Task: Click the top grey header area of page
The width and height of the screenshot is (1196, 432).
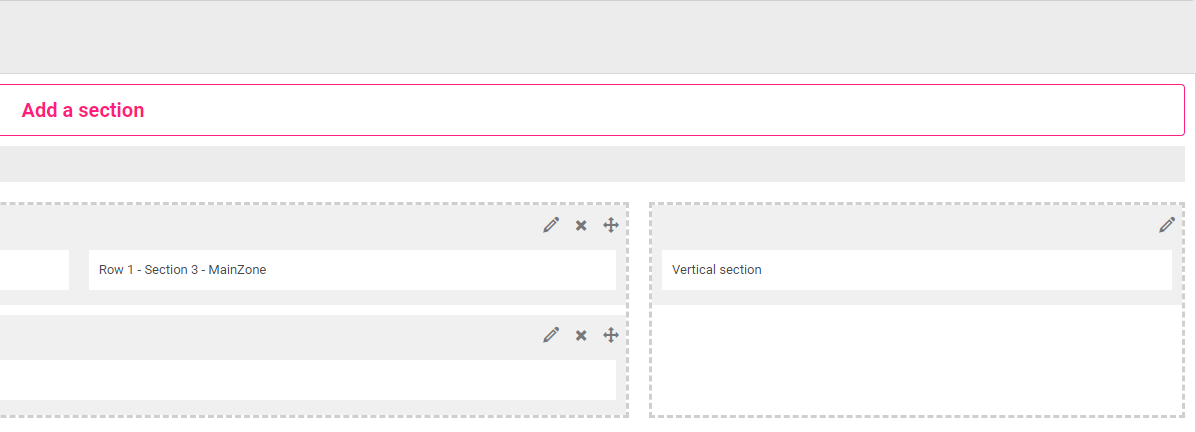Action: click(x=598, y=37)
